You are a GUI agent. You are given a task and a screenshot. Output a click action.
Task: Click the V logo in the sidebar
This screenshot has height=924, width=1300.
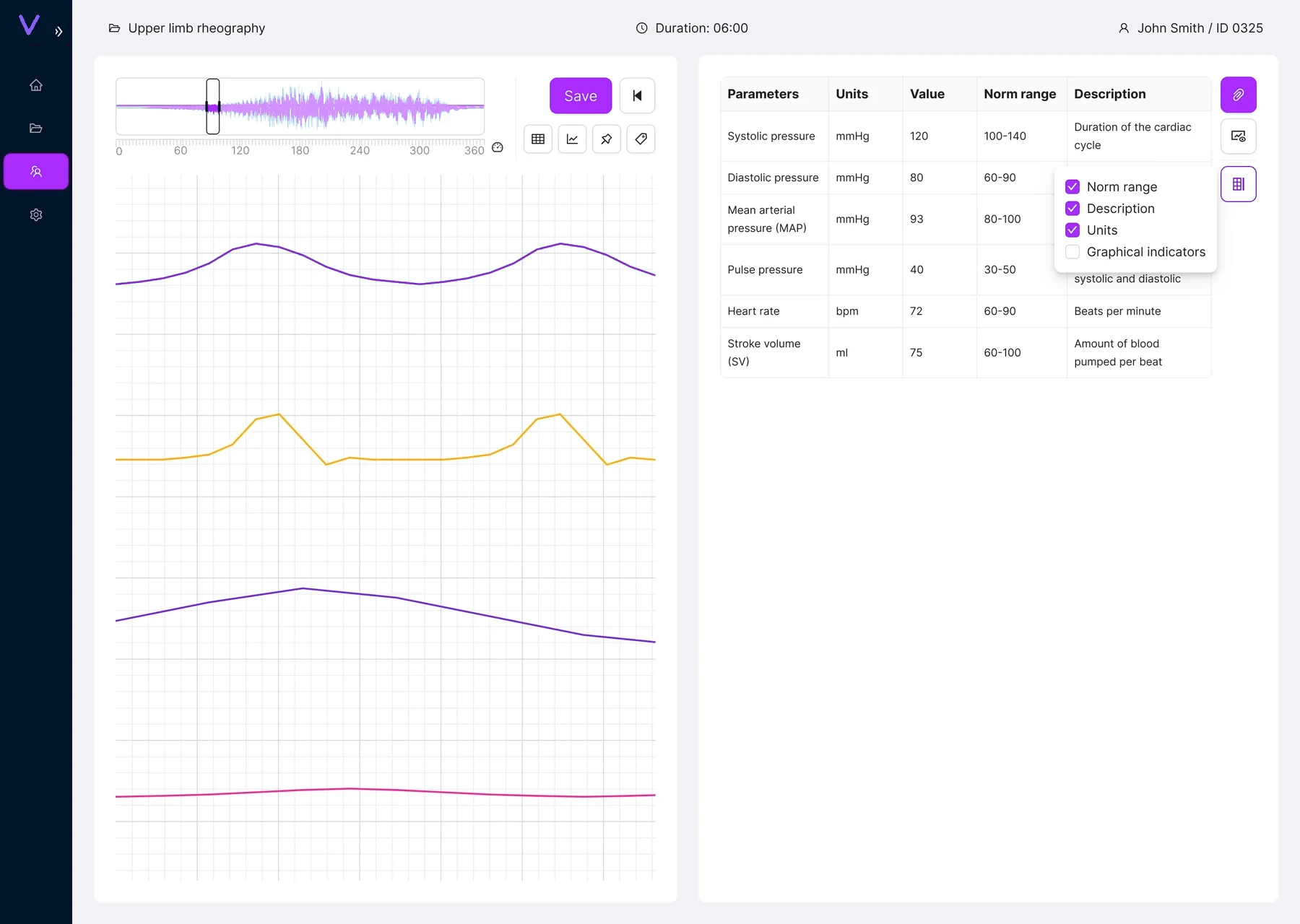click(x=29, y=25)
